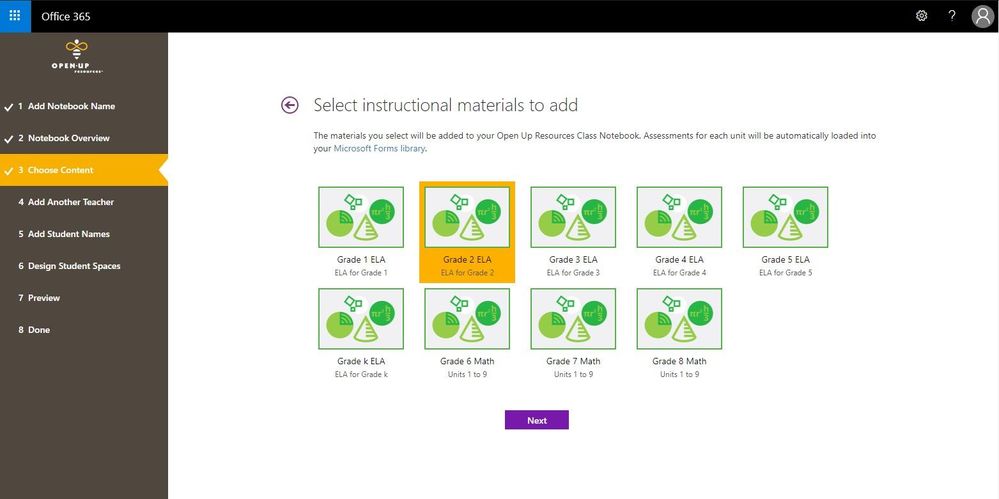The image size is (999, 499).
Task: Add Grade 7 Math materials
Action: point(573,319)
